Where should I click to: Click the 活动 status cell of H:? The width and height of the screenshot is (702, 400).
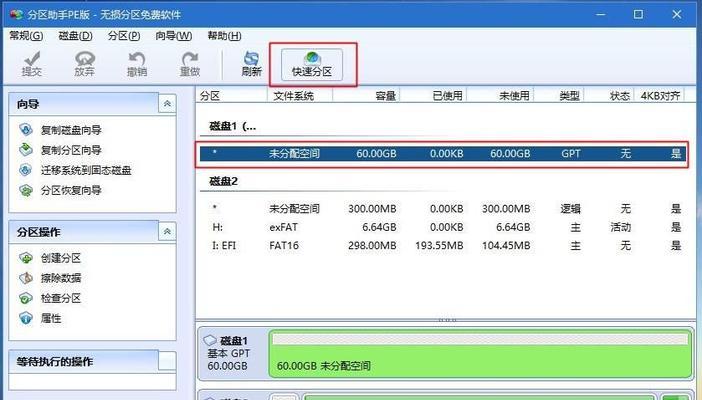(621, 227)
